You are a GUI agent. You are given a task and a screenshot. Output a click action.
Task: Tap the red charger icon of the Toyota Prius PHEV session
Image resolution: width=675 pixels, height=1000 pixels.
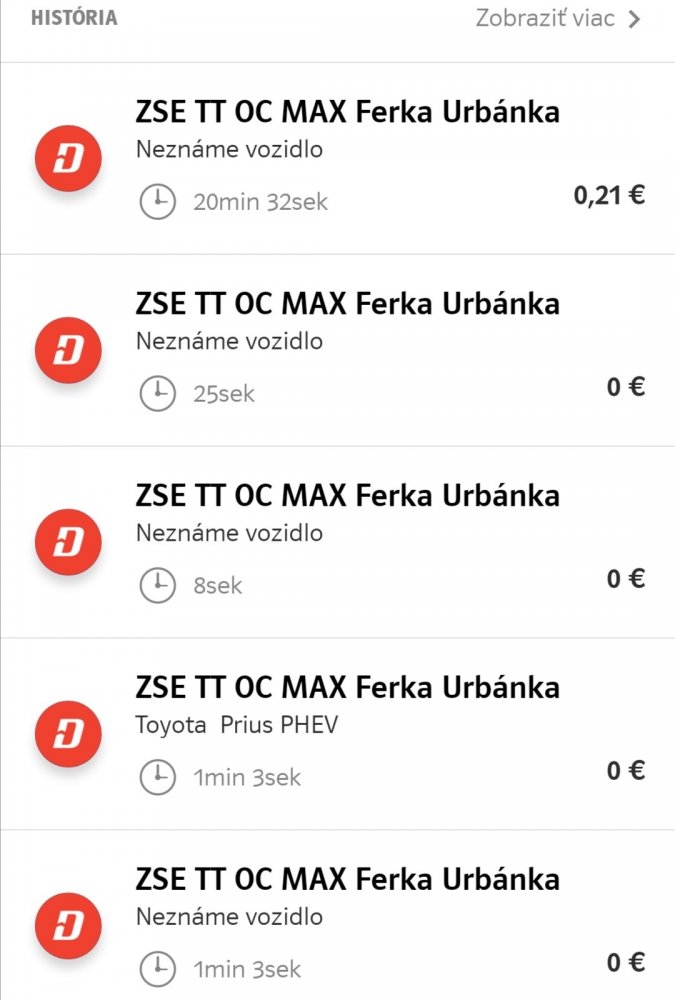(67, 734)
